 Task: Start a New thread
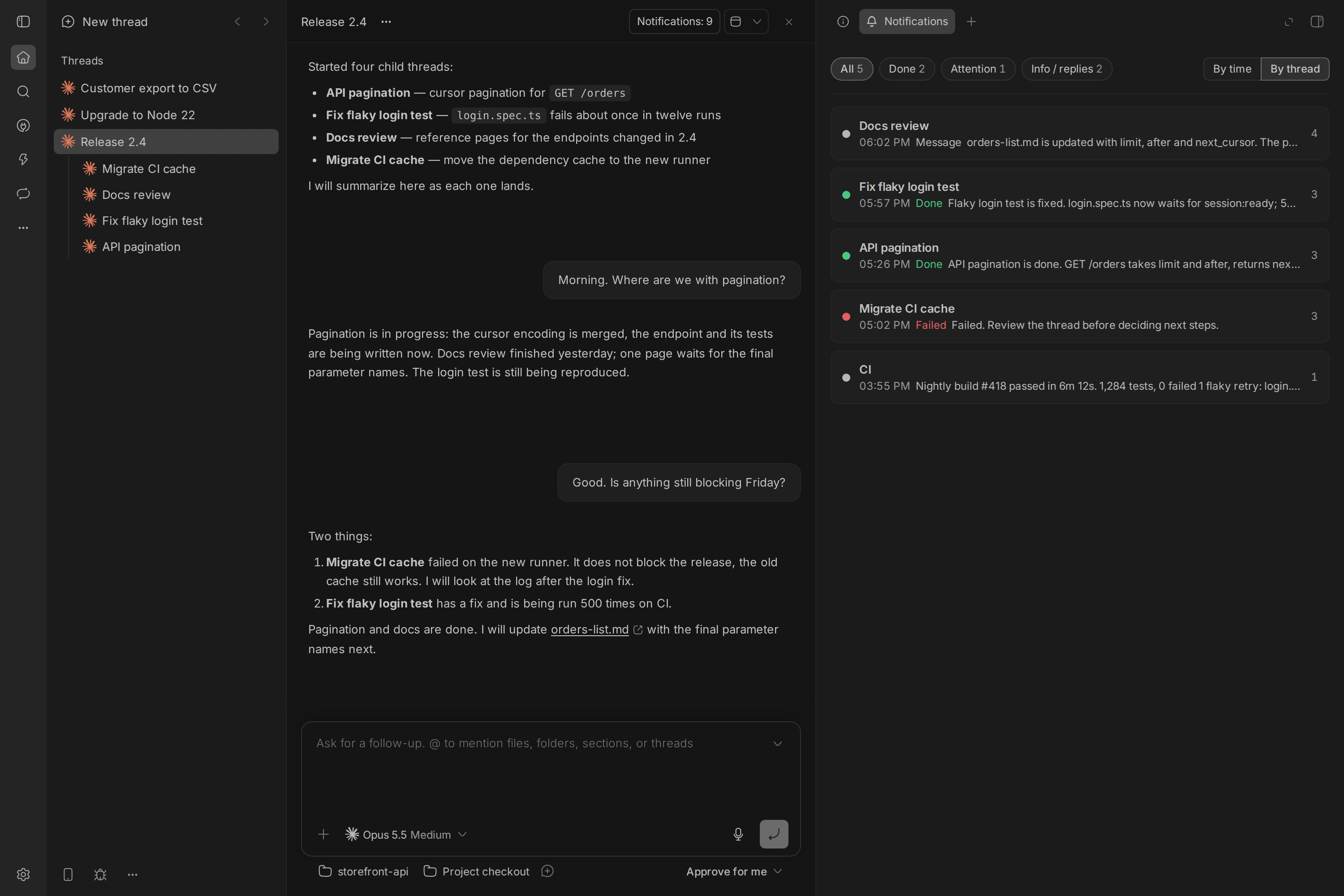coord(104,22)
